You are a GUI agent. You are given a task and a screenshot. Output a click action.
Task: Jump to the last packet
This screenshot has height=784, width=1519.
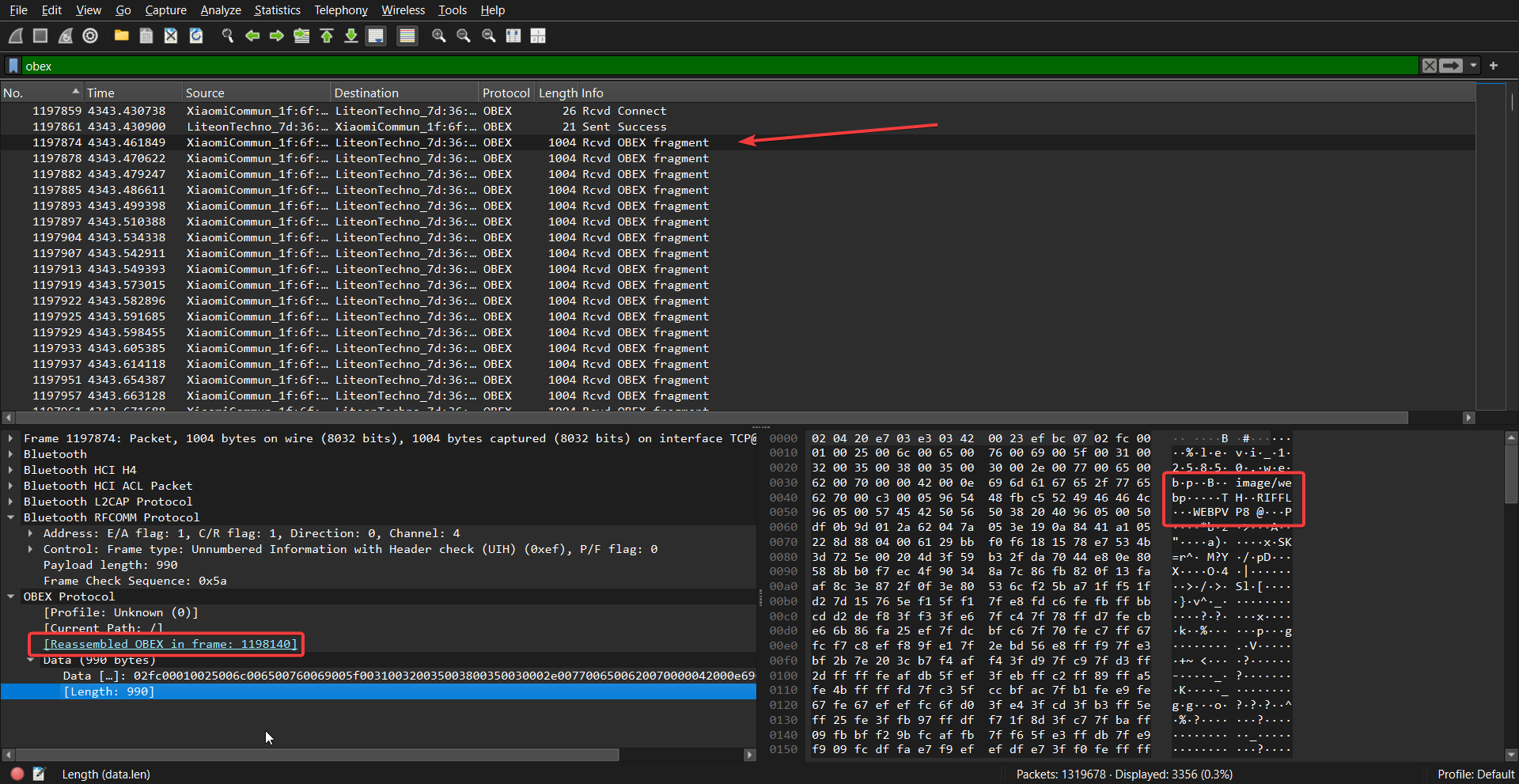coord(351,36)
